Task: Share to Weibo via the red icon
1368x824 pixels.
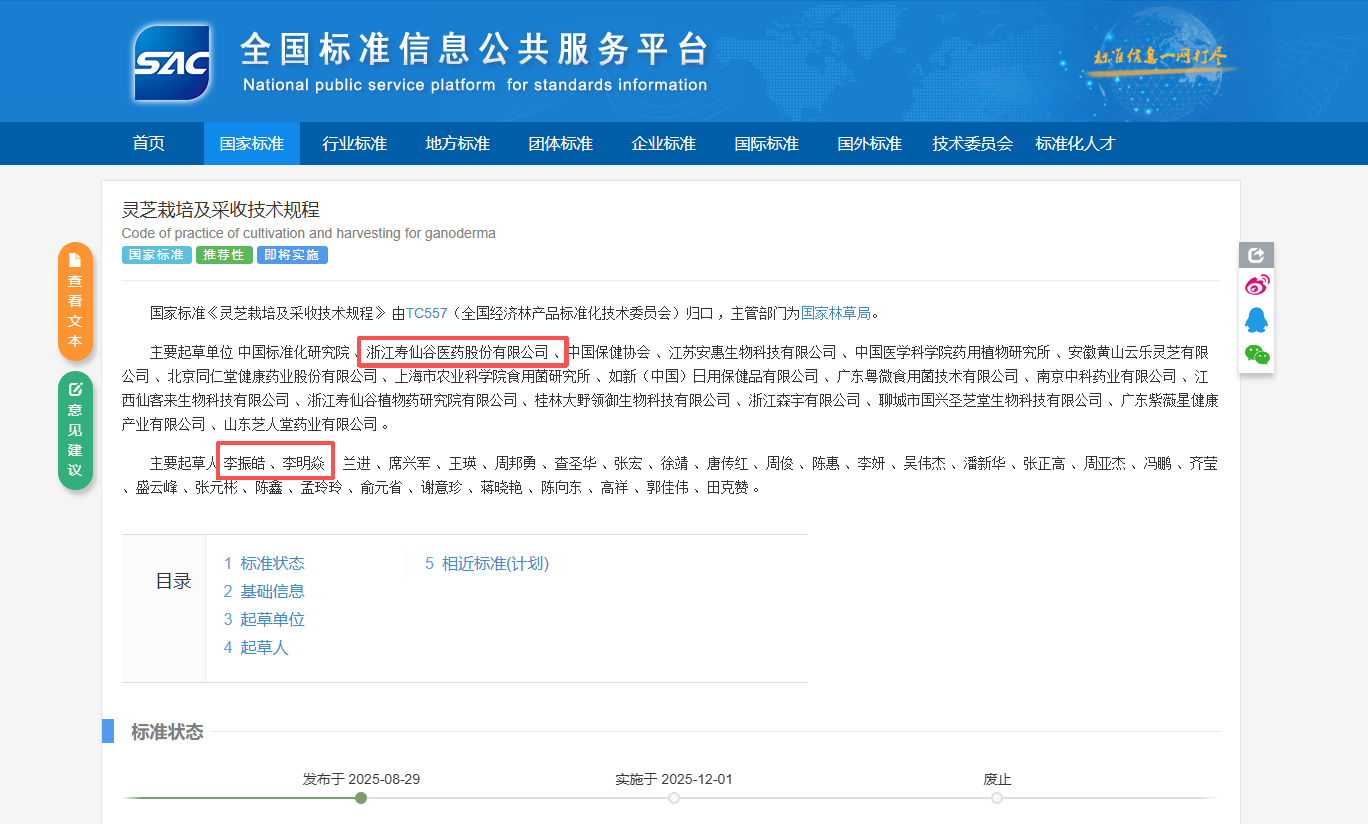Action: (1256, 286)
